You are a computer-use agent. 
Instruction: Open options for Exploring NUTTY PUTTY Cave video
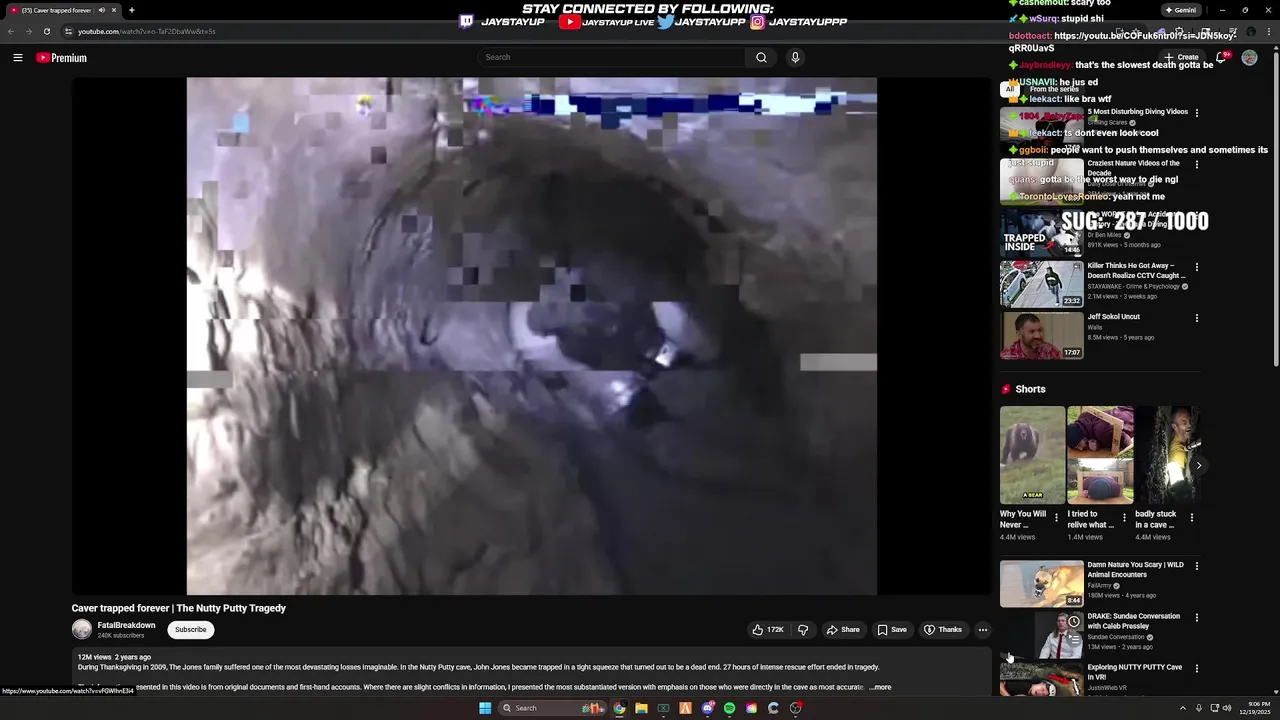[x=1196, y=668]
